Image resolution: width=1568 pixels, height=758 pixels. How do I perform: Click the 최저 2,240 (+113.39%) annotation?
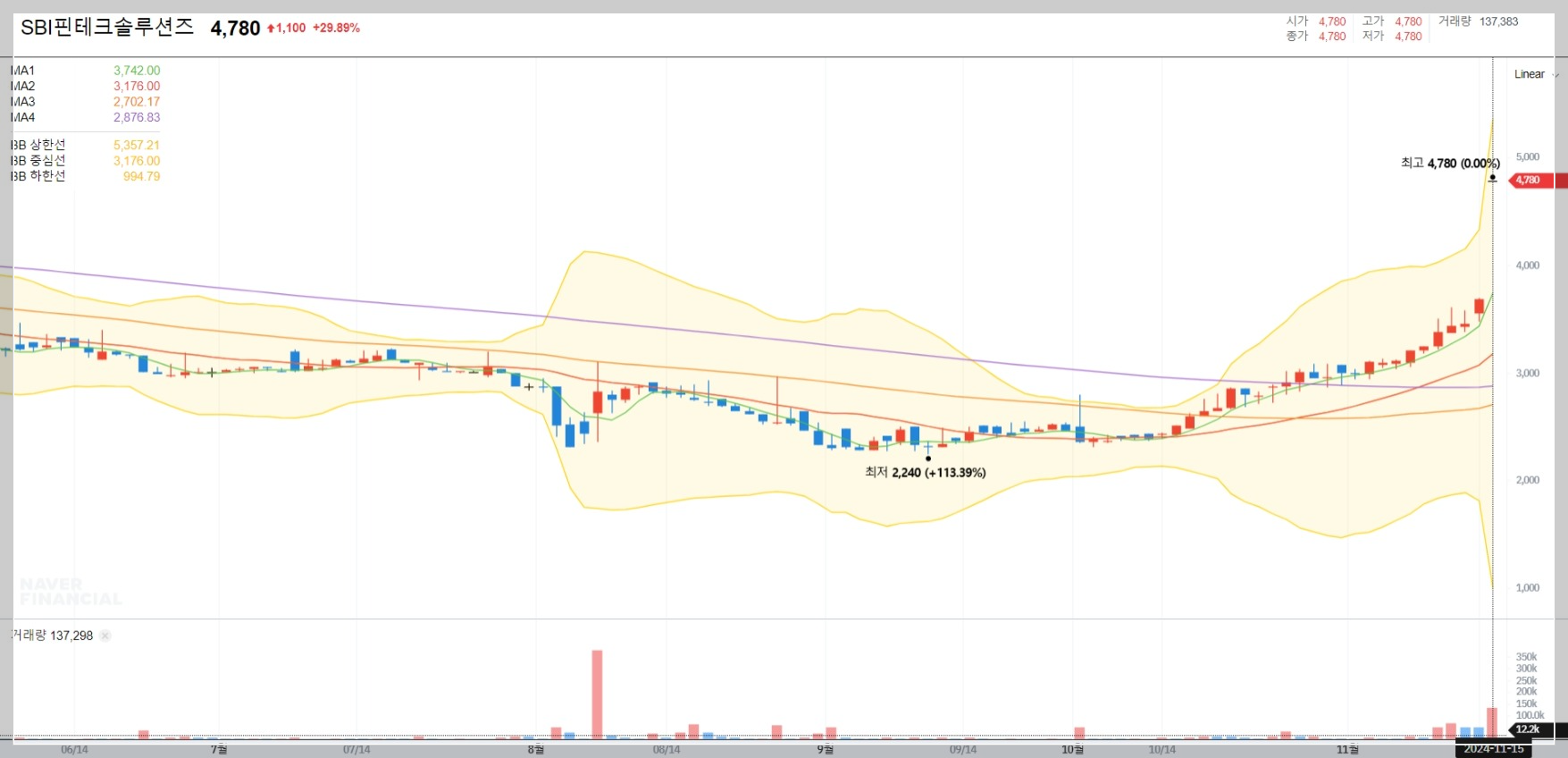pyautogui.click(x=925, y=473)
